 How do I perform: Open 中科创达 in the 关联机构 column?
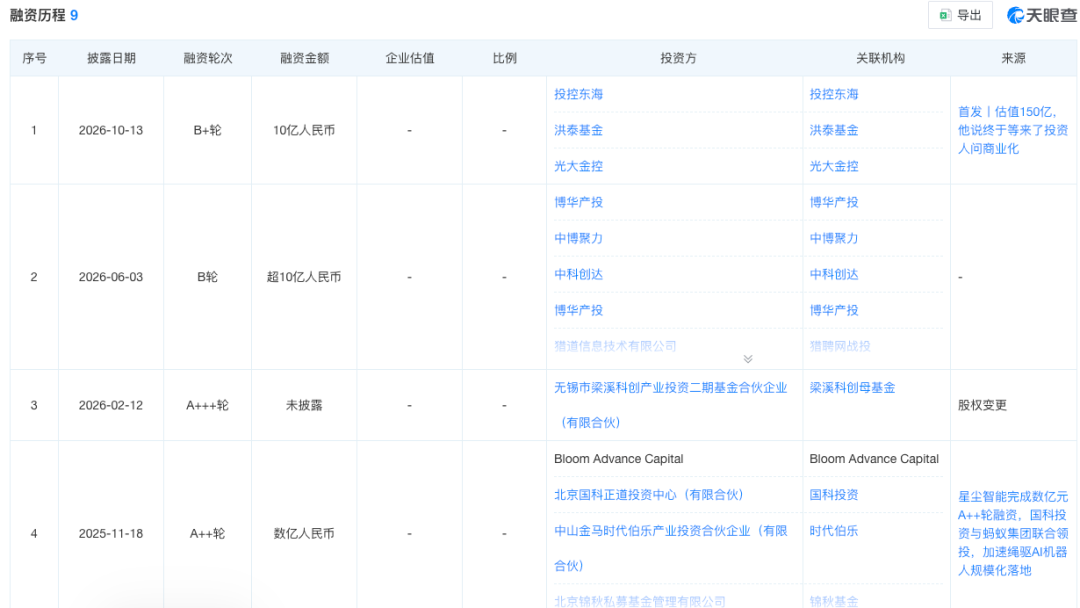pyautogui.click(x=833, y=274)
